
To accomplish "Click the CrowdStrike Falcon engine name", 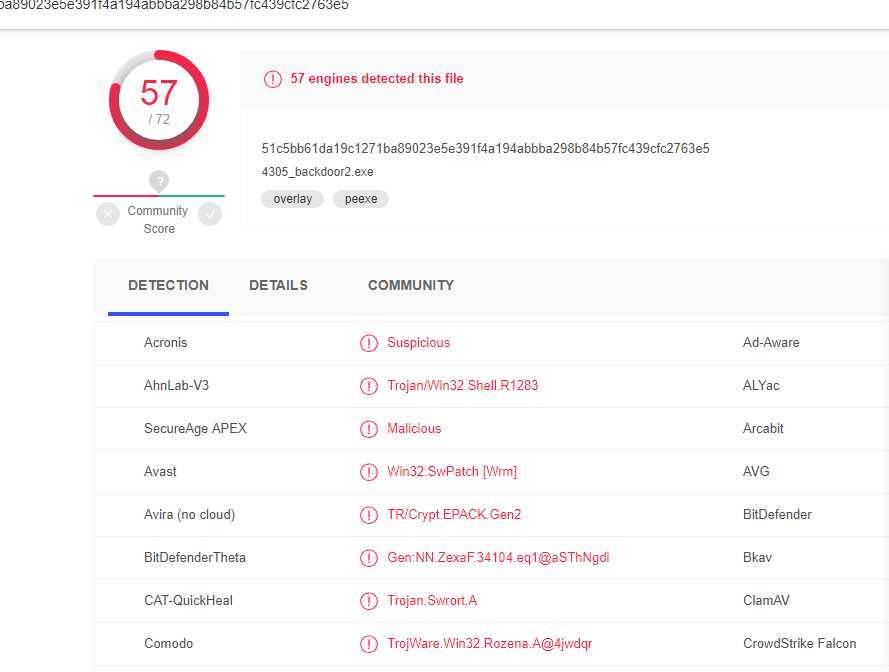I will coord(799,643).
